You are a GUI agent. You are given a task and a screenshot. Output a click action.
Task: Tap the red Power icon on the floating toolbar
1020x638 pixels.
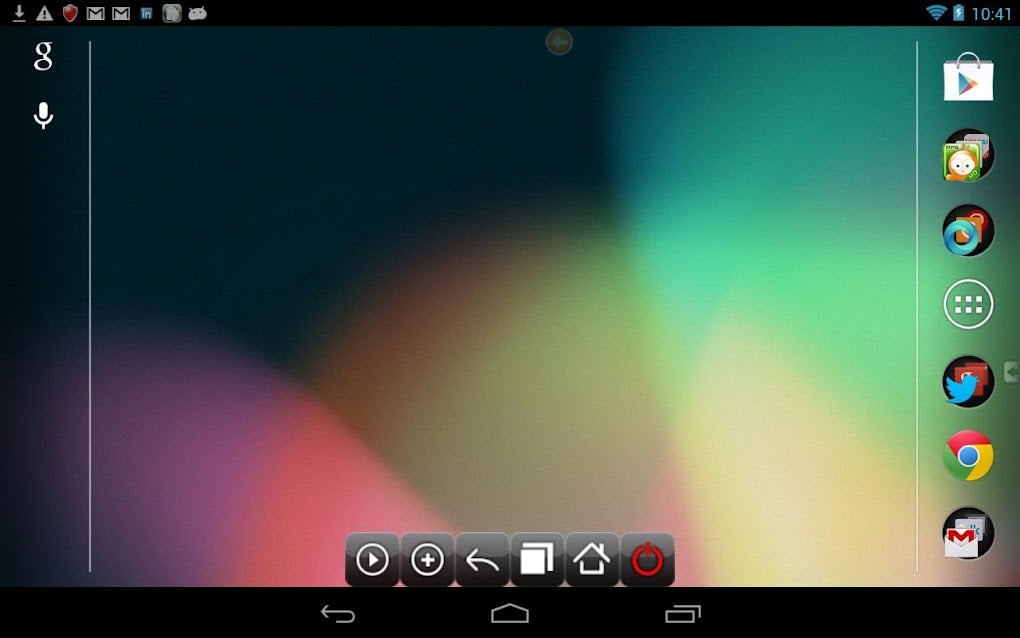[645, 560]
